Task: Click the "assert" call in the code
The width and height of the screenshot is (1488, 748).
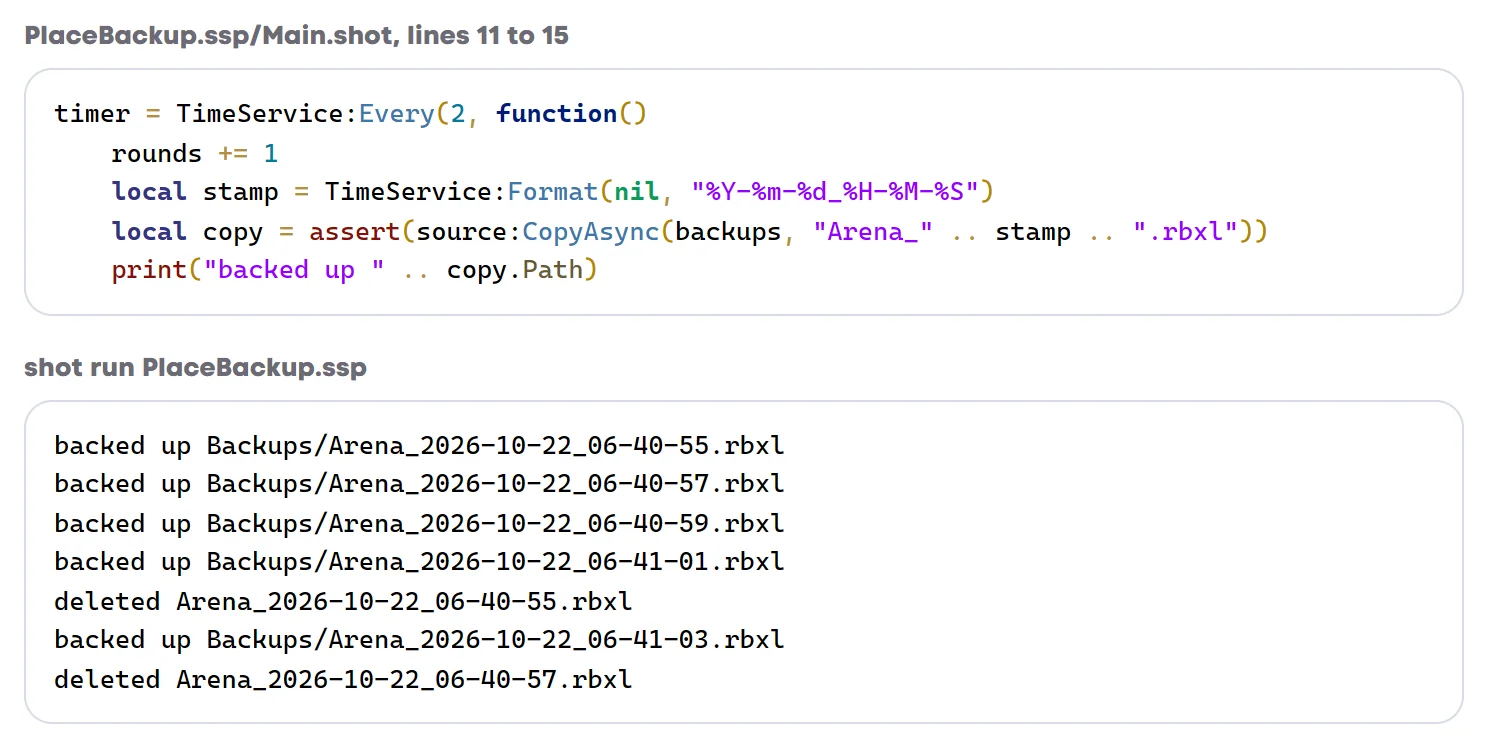Action: 354,232
